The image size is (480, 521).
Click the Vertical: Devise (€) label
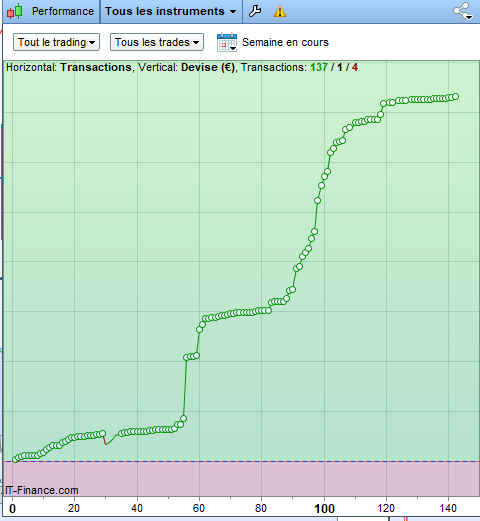[x=186, y=67]
